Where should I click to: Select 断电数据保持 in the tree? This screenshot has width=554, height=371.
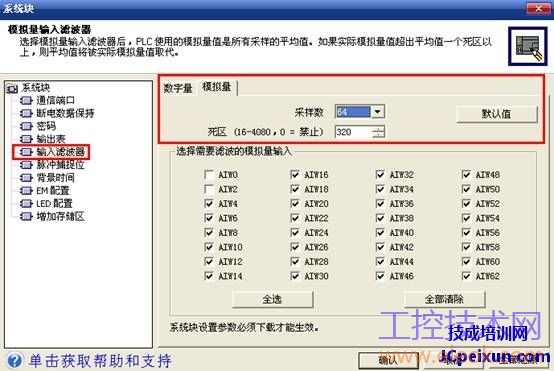65,113
